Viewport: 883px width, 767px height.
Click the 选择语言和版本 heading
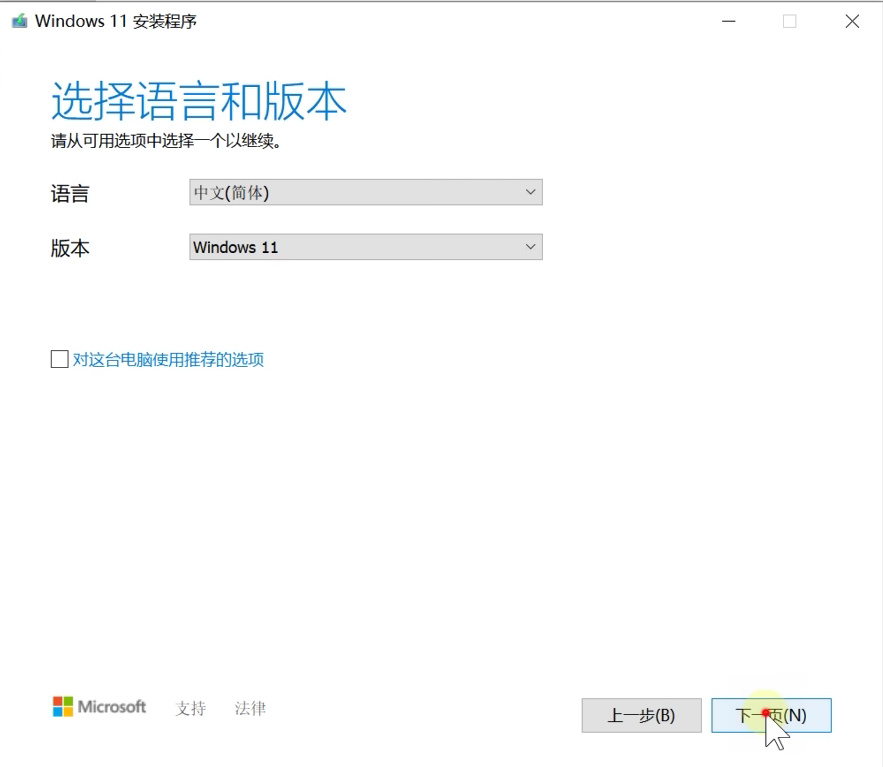click(199, 101)
